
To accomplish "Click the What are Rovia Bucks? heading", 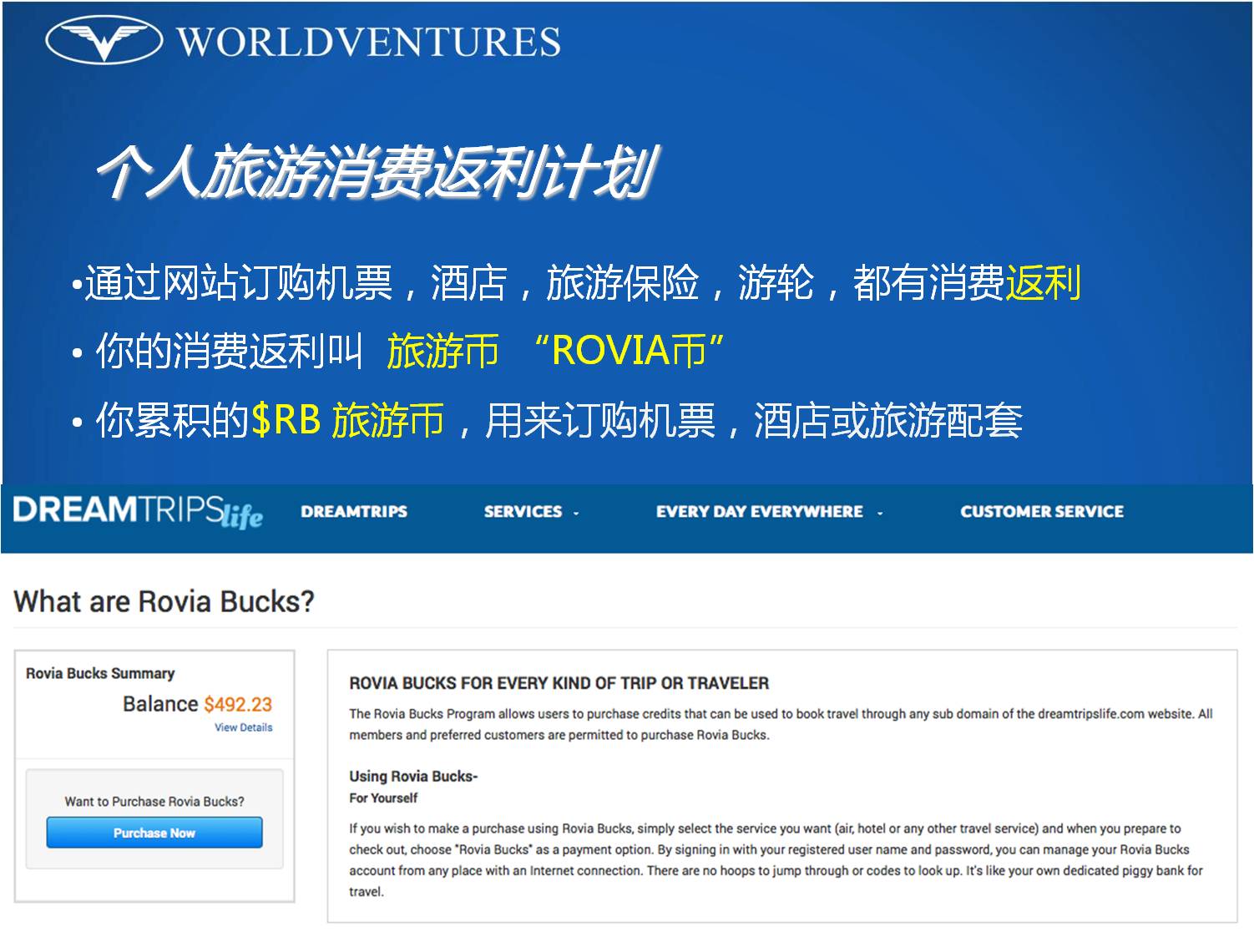I will 164,601.
